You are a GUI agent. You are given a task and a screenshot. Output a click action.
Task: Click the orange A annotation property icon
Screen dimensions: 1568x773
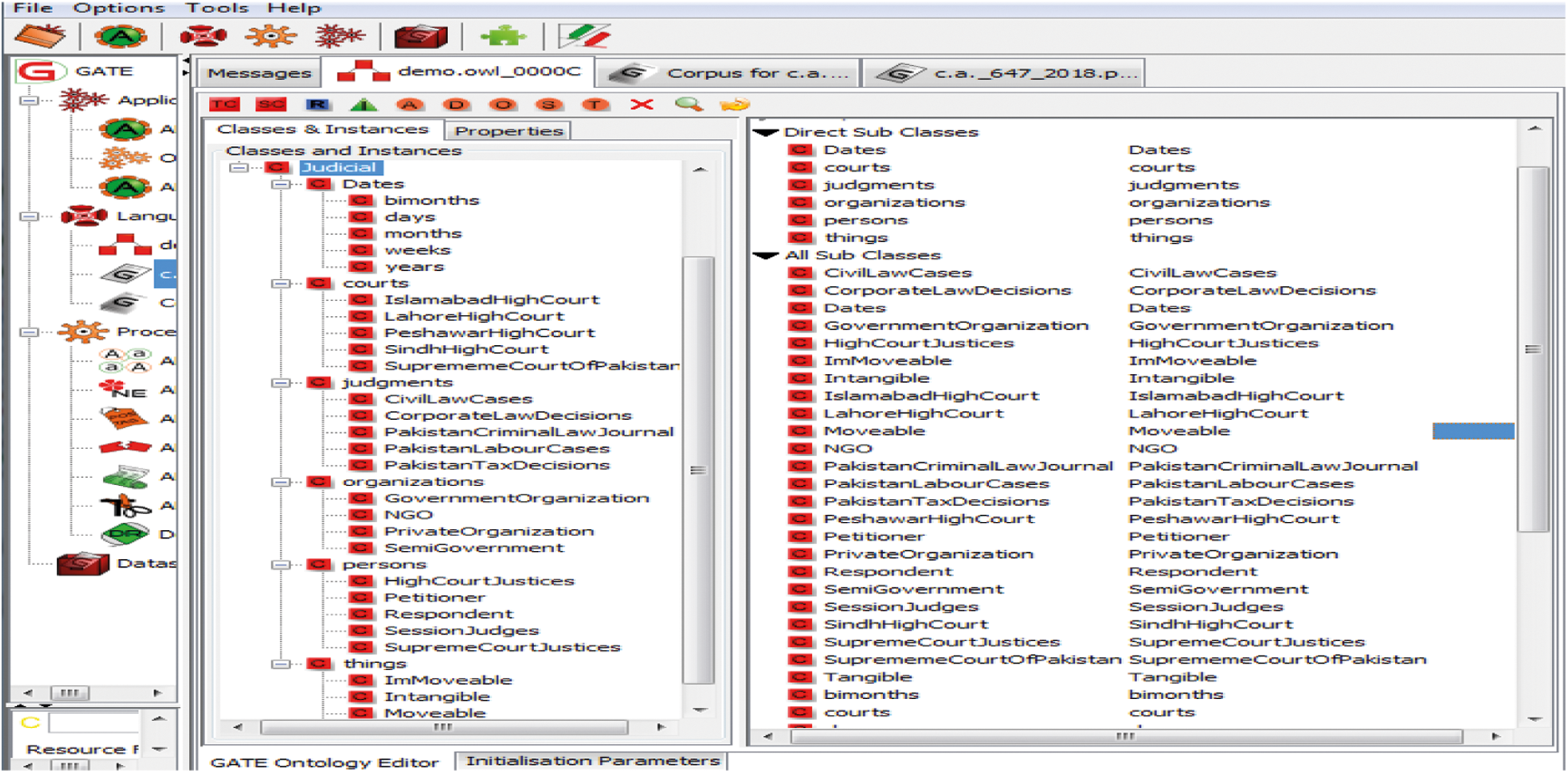[409, 105]
